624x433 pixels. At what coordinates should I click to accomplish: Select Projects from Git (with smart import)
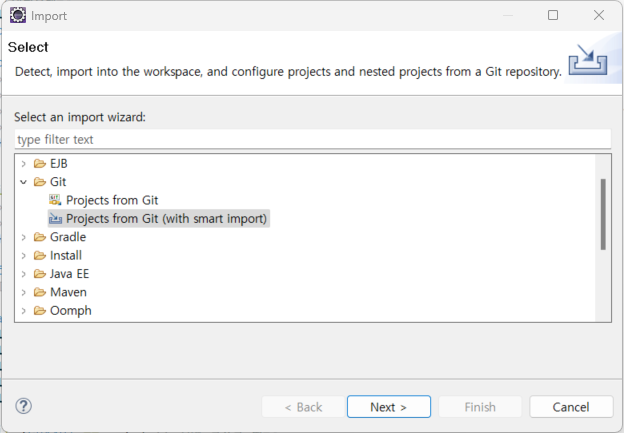[166, 218]
